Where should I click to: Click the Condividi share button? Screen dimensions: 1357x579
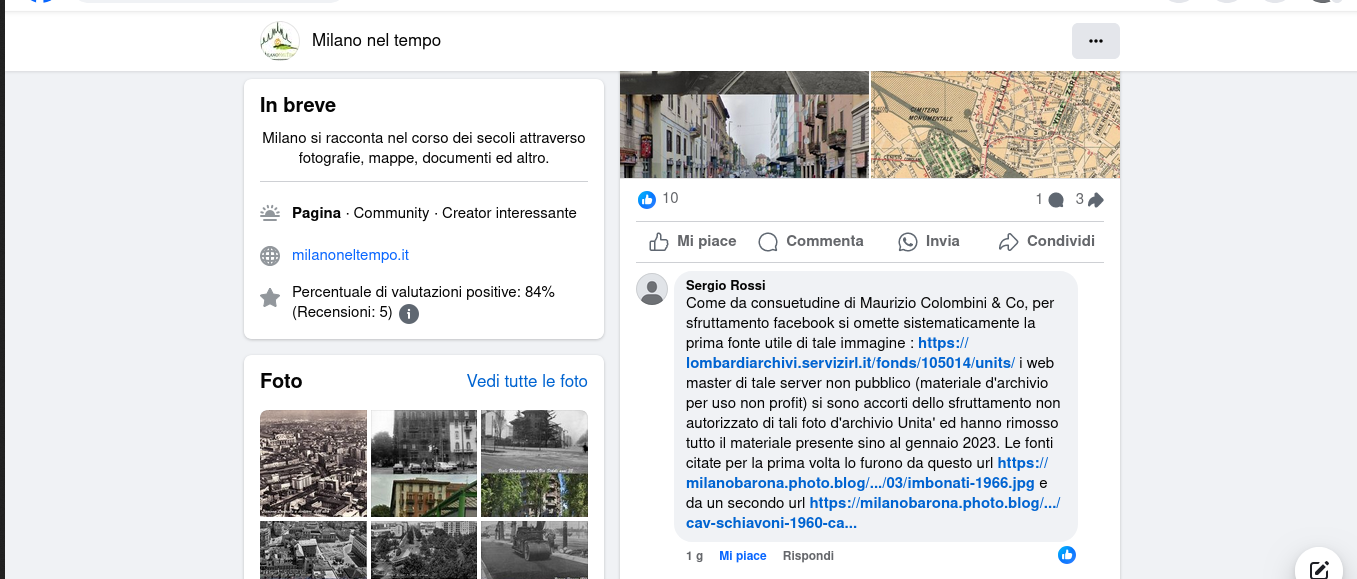pyautogui.click(x=1046, y=241)
